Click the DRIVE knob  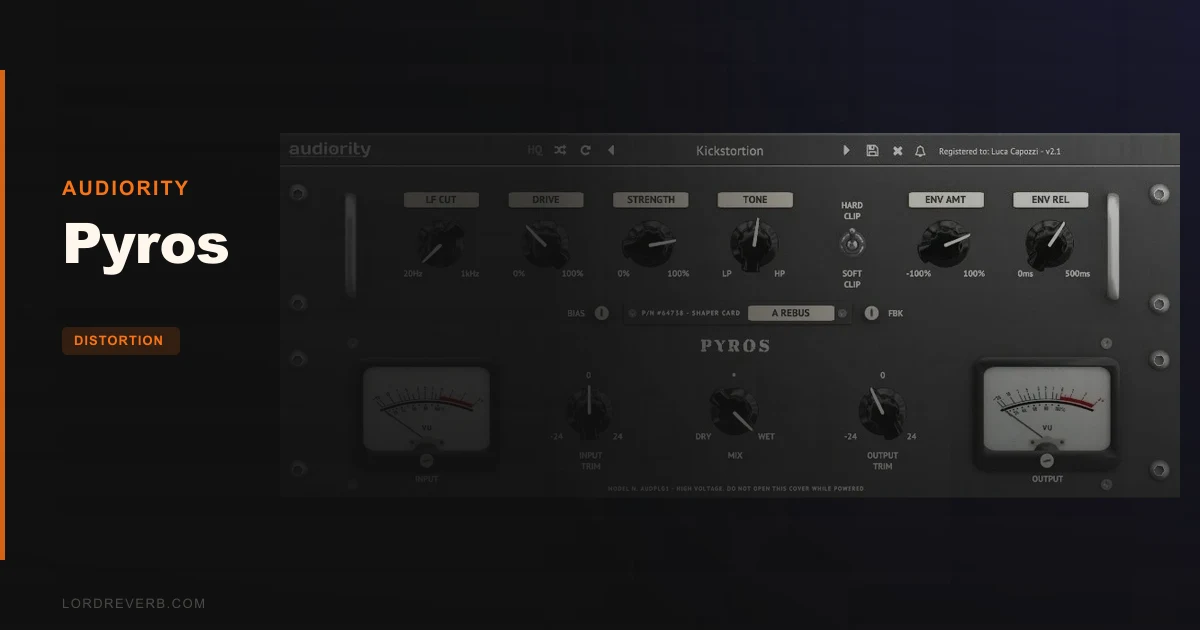click(546, 243)
